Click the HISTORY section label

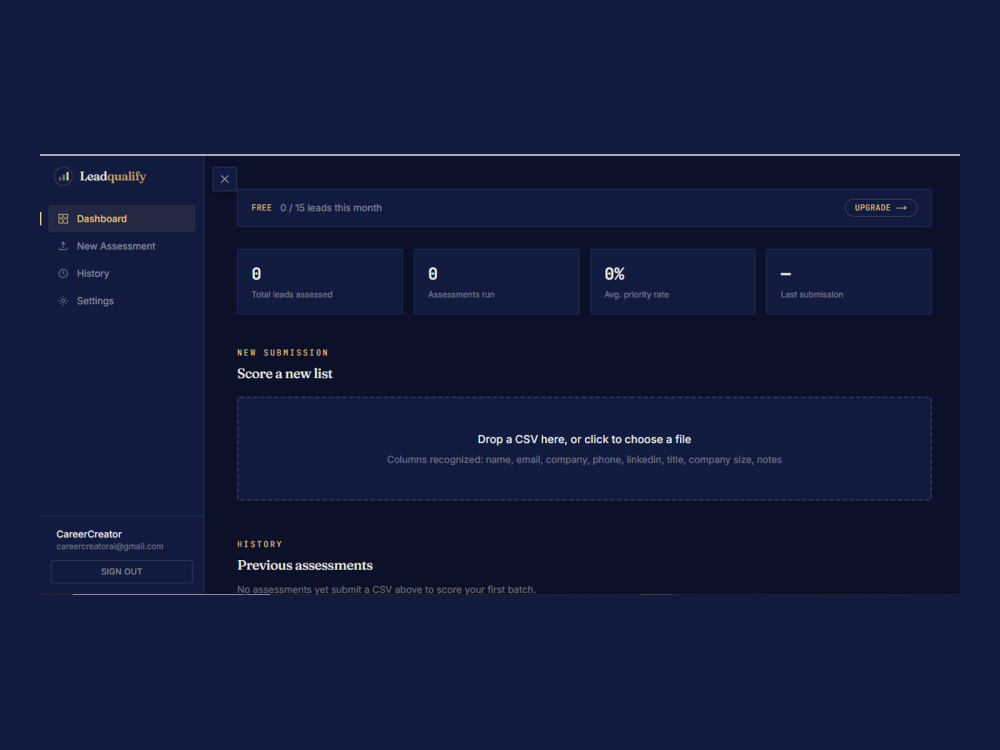click(260, 544)
